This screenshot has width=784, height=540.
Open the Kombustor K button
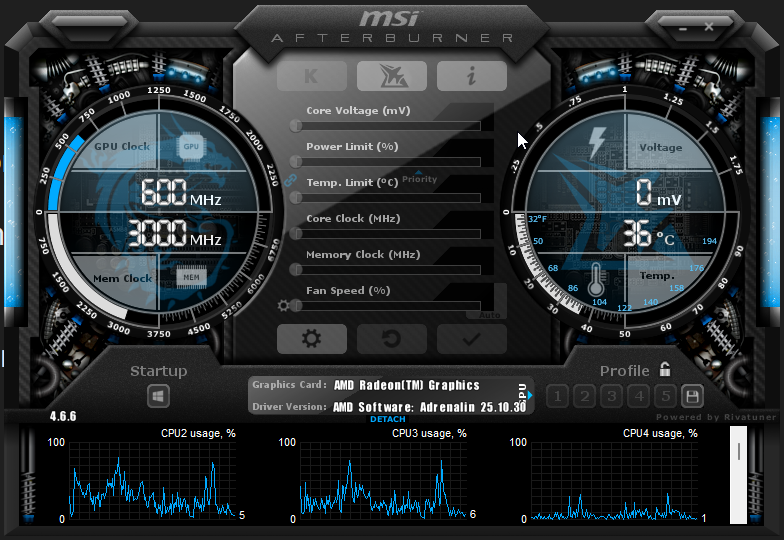[x=312, y=76]
